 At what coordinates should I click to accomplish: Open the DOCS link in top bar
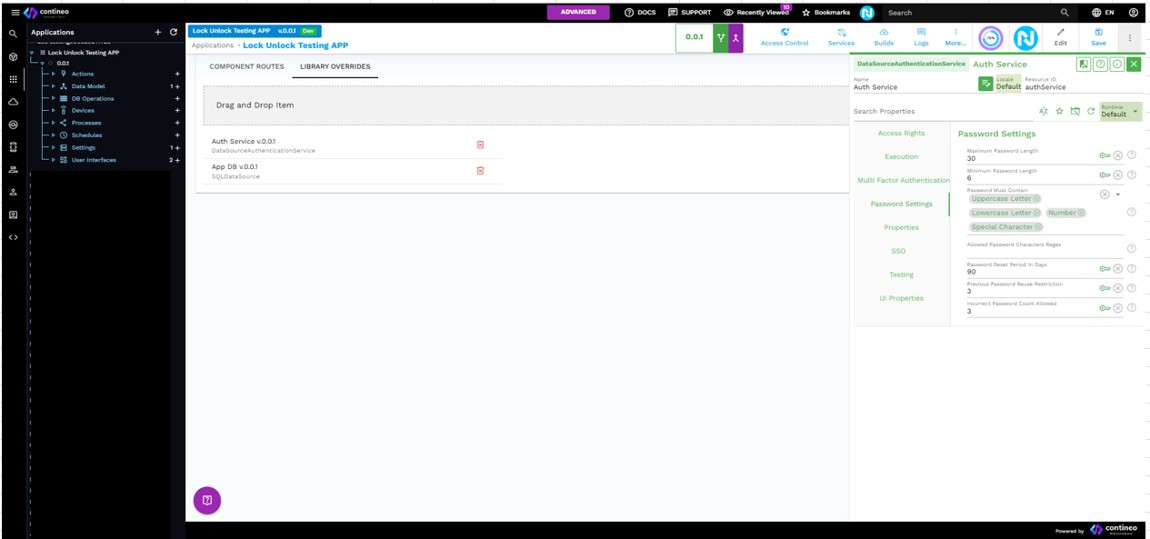click(x=640, y=12)
